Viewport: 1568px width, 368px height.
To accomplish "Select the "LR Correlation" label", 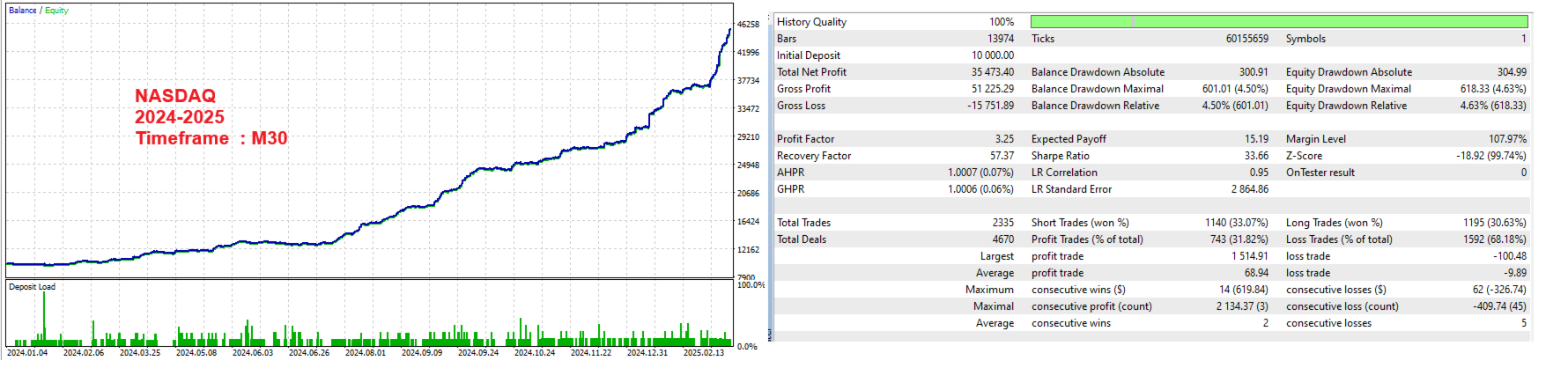I will (x=1064, y=173).
